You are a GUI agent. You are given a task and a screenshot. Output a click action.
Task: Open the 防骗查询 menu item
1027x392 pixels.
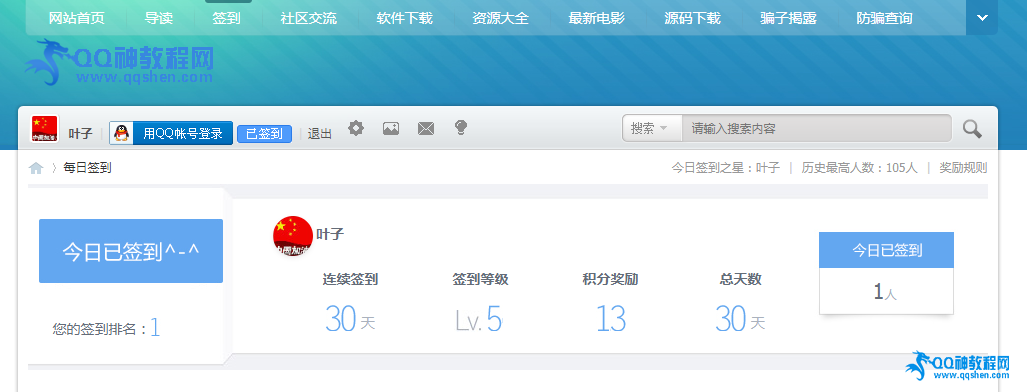(884, 18)
